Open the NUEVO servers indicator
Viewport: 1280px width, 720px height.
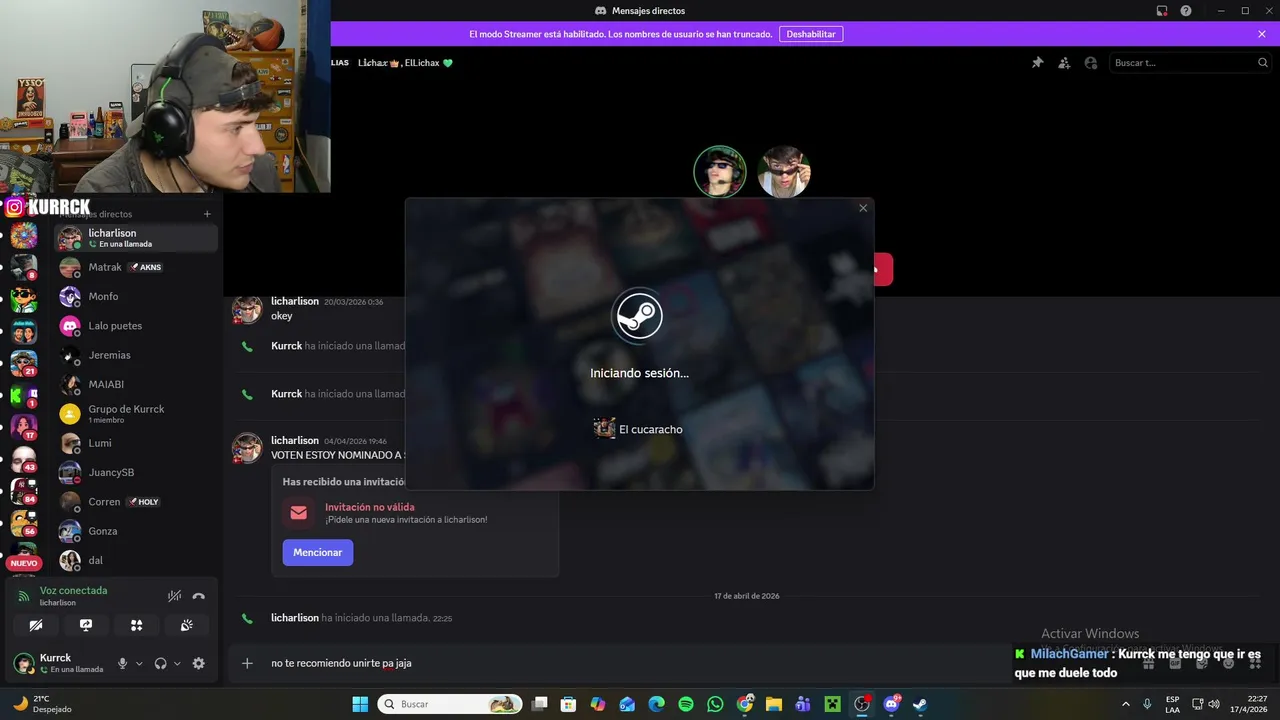[x=24, y=563]
